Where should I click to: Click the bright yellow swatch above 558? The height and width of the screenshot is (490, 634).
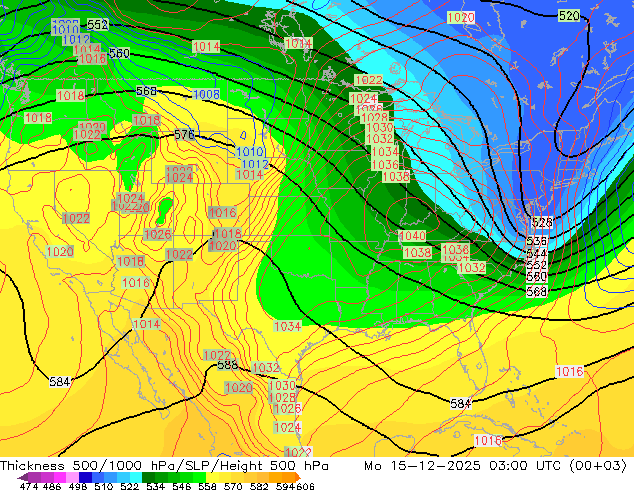[212, 477]
